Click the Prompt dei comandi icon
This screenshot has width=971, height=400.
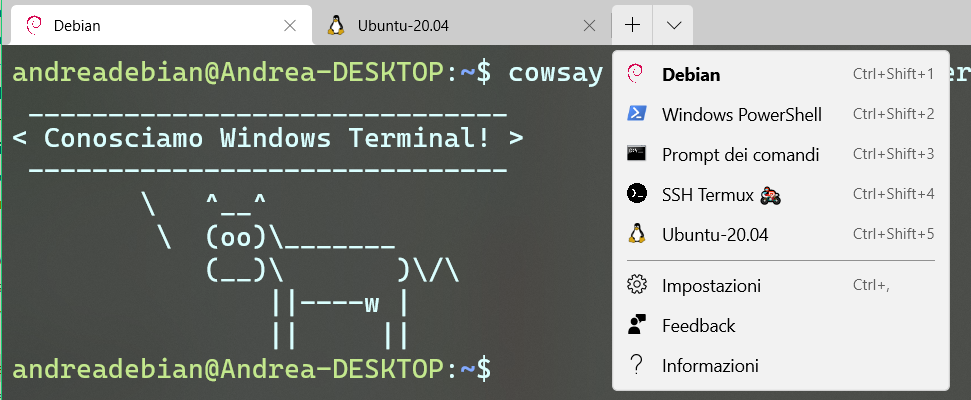coord(637,154)
